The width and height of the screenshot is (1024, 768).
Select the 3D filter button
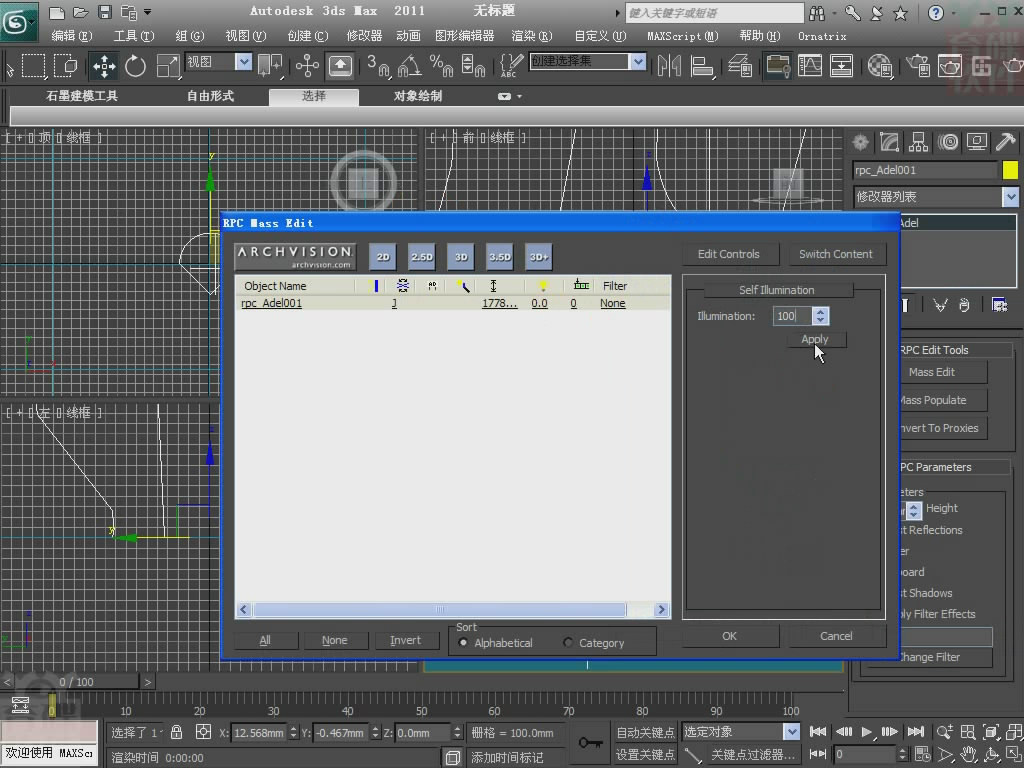[x=461, y=257]
